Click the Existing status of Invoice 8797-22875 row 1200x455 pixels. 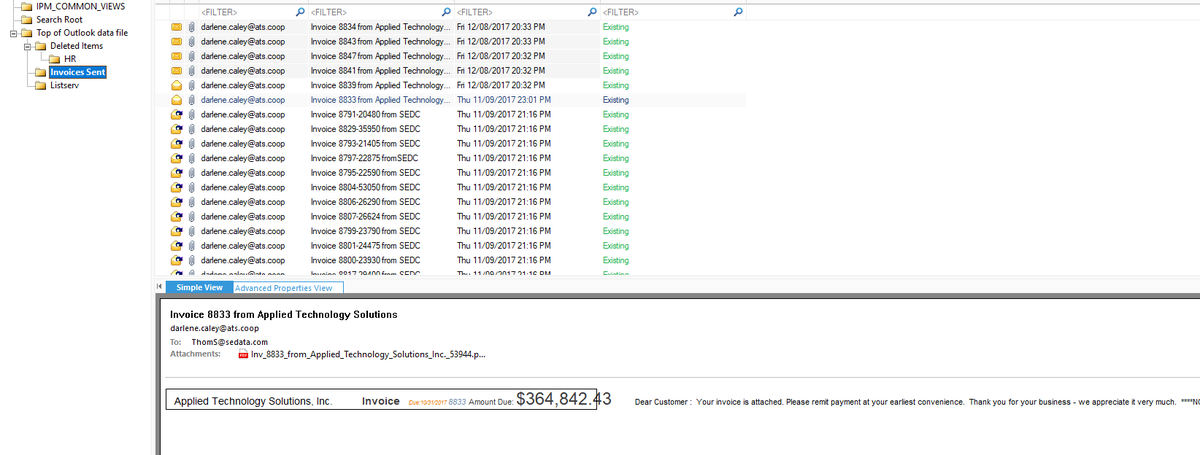pyautogui.click(x=616, y=158)
